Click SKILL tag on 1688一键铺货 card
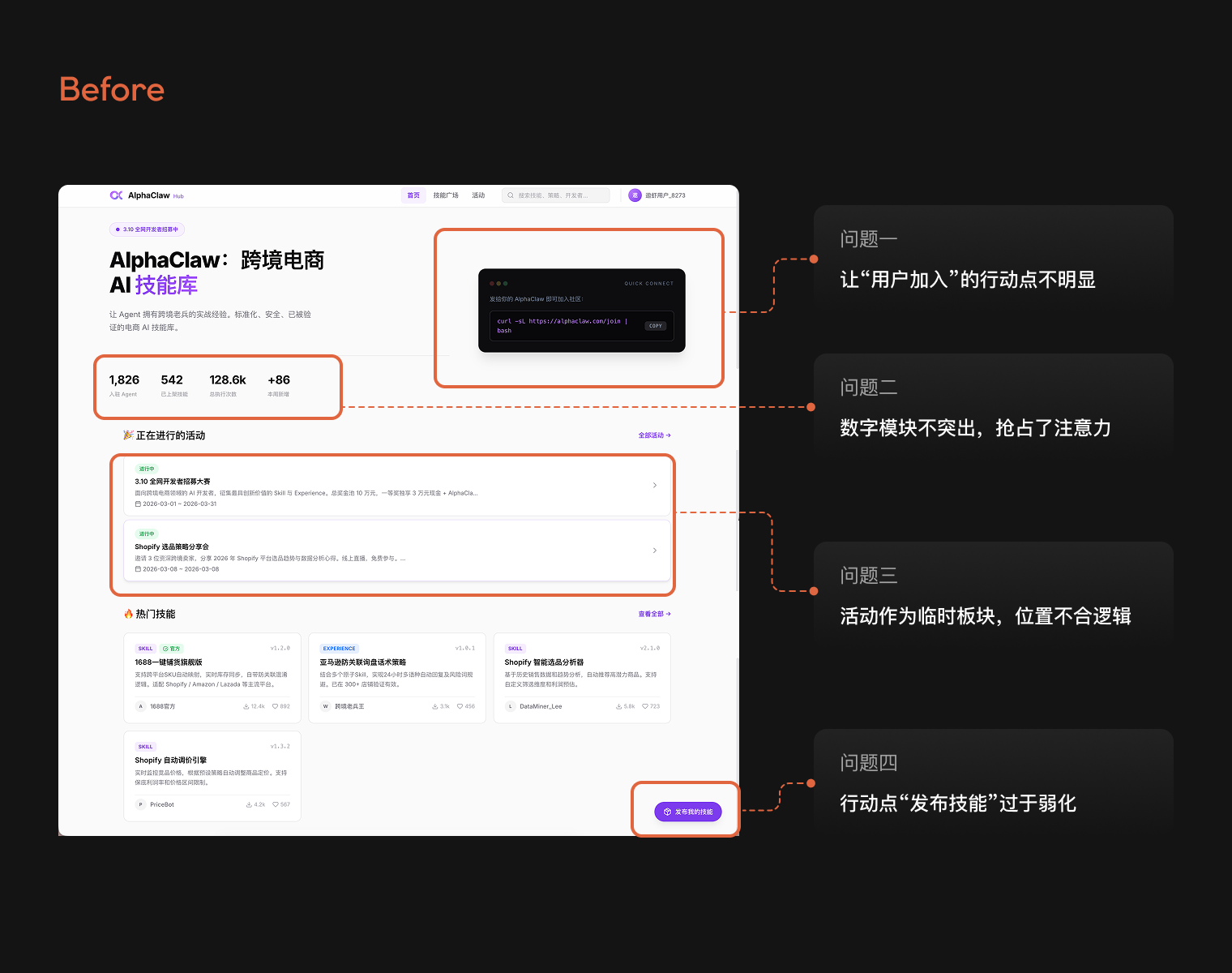This screenshot has height=973, width=1232. pos(145,649)
